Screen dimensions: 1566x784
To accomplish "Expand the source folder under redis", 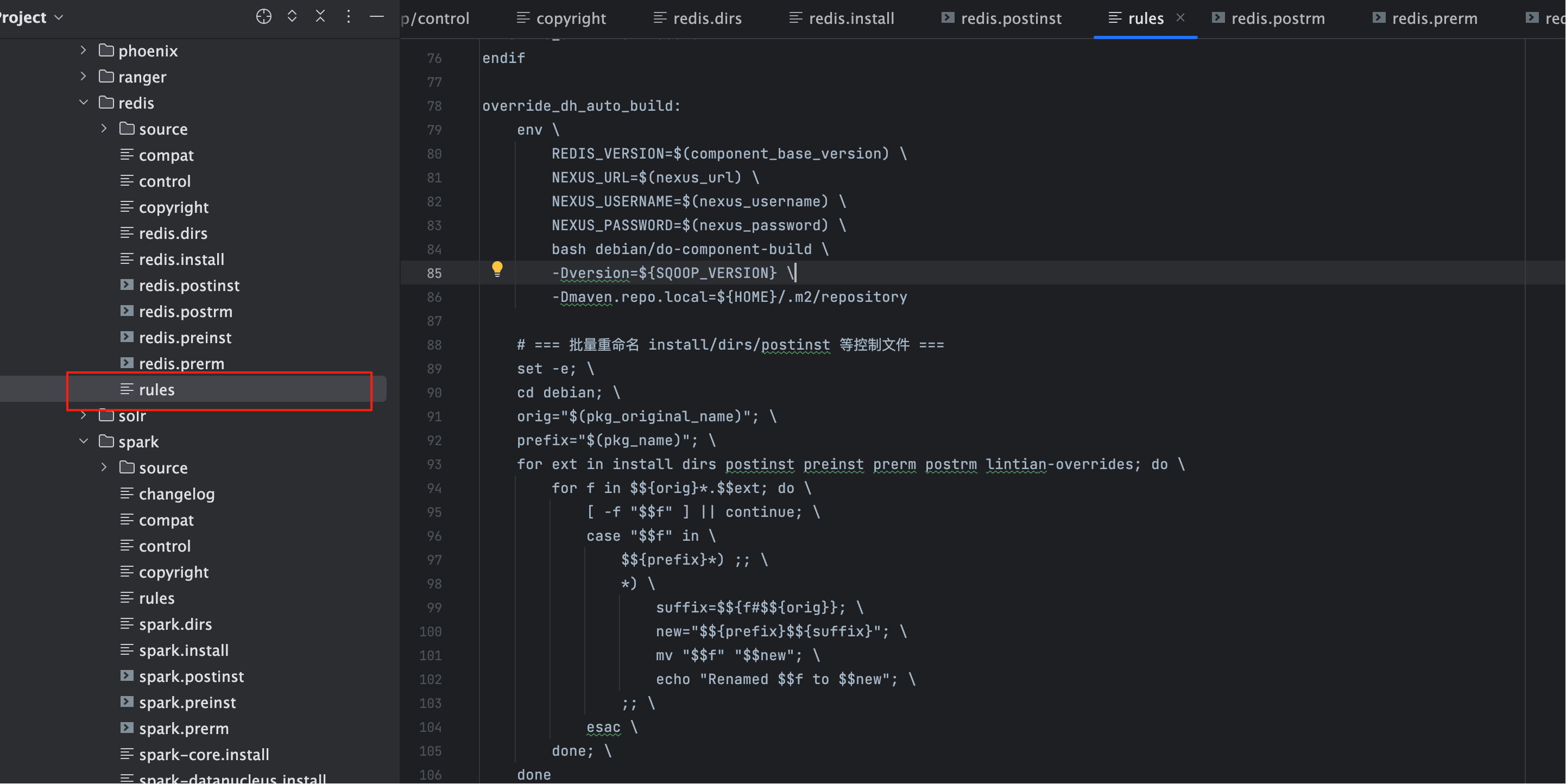I will pyautogui.click(x=104, y=129).
